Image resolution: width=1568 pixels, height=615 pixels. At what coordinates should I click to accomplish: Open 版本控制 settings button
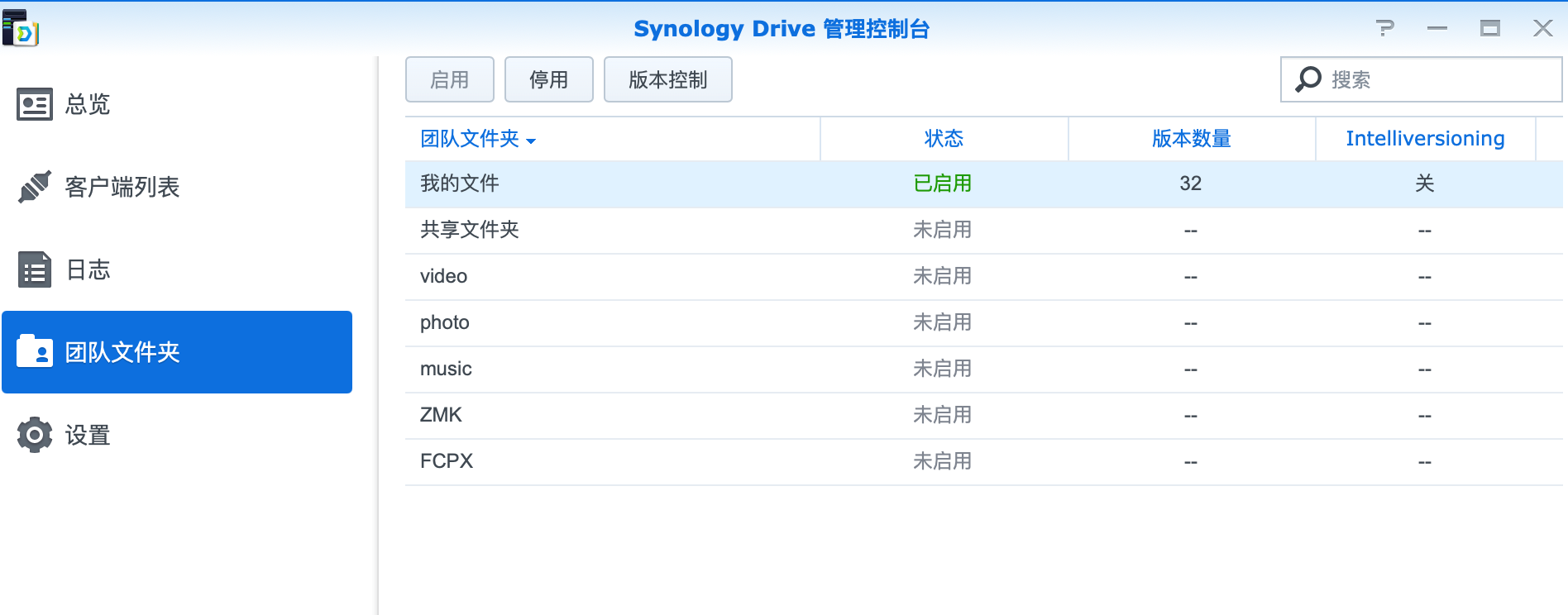click(x=668, y=79)
